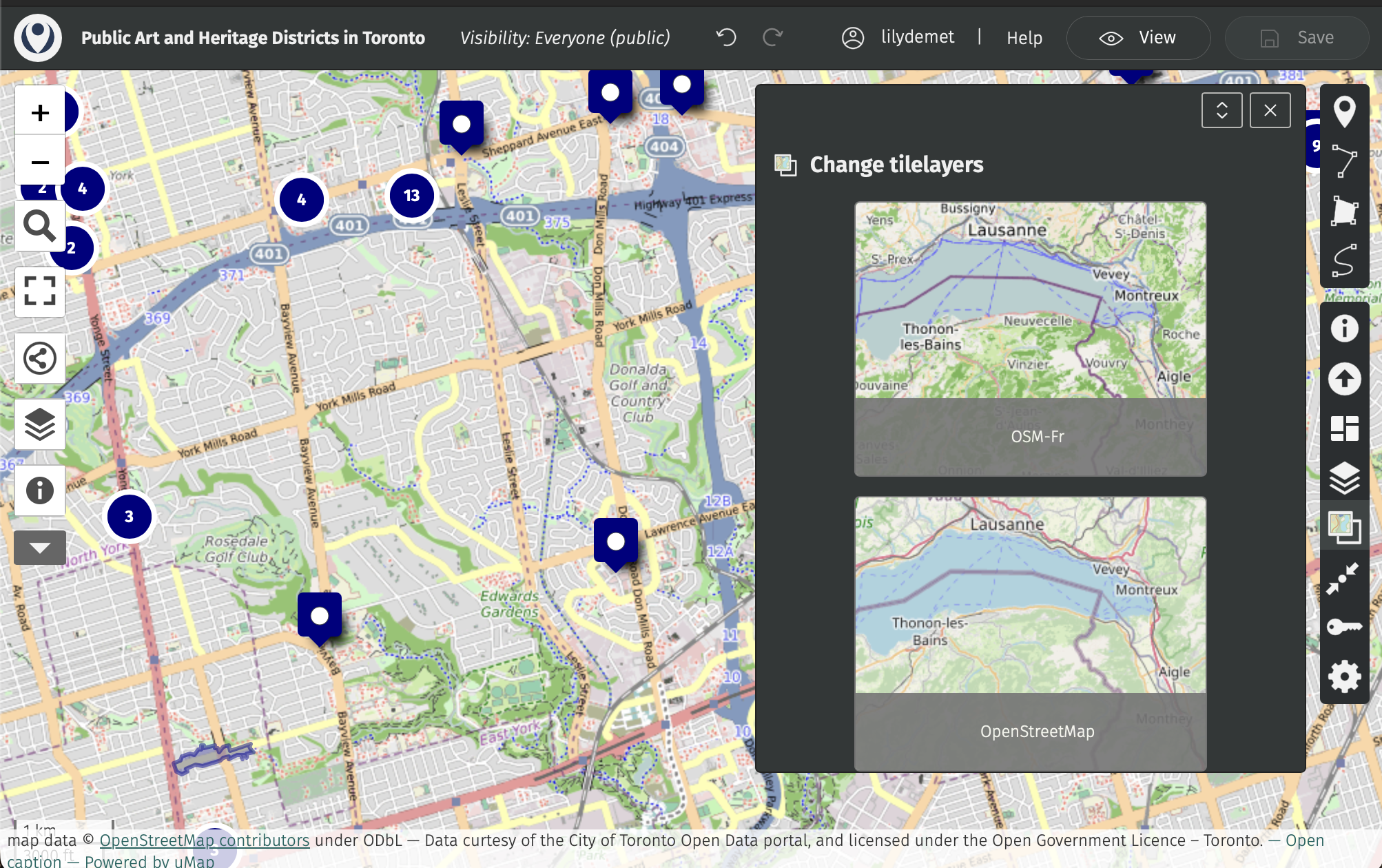
Task: Click the share and embed icon
Action: click(x=40, y=358)
